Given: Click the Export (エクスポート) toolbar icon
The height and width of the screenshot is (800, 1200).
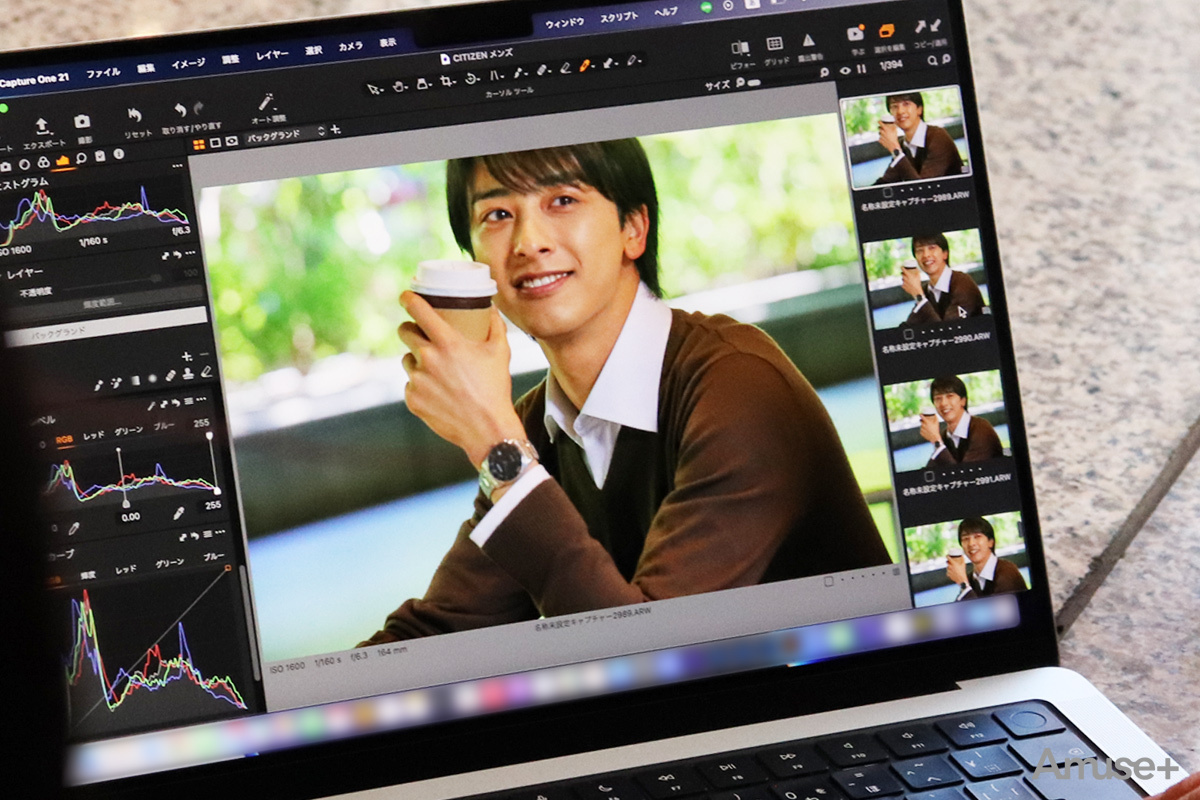Looking at the screenshot, I should pos(42,126).
